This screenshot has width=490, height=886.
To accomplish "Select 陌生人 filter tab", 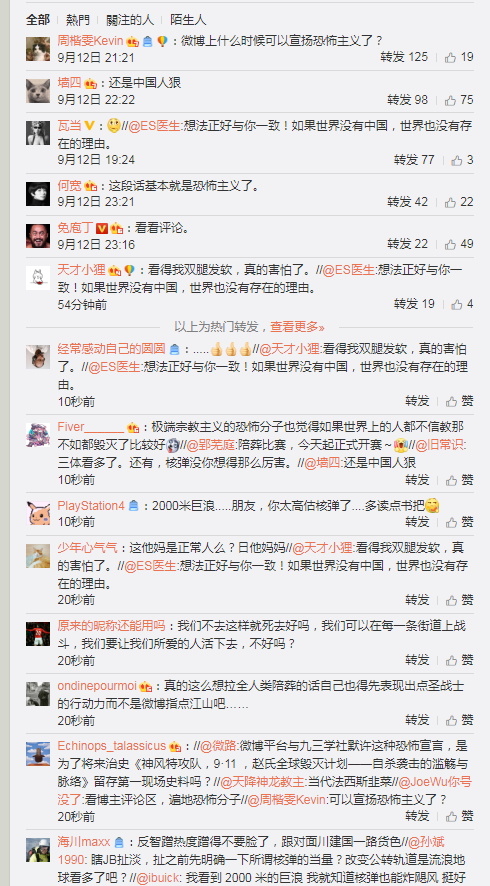I will tap(188, 20).
